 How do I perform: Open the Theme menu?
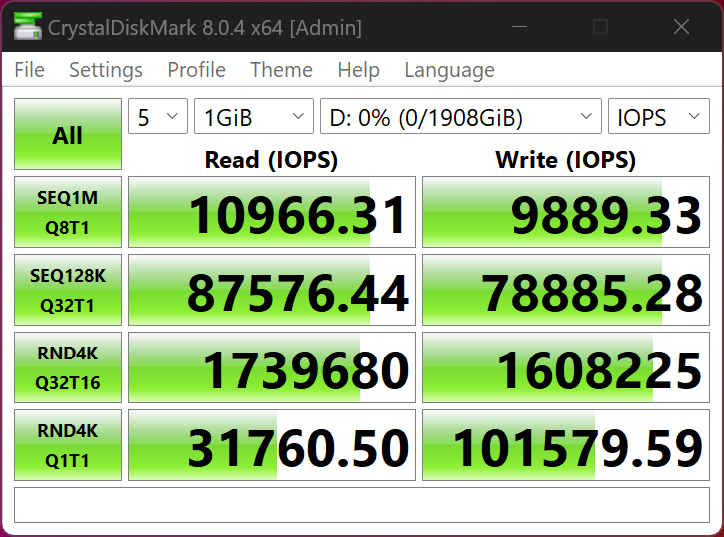(281, 70)
